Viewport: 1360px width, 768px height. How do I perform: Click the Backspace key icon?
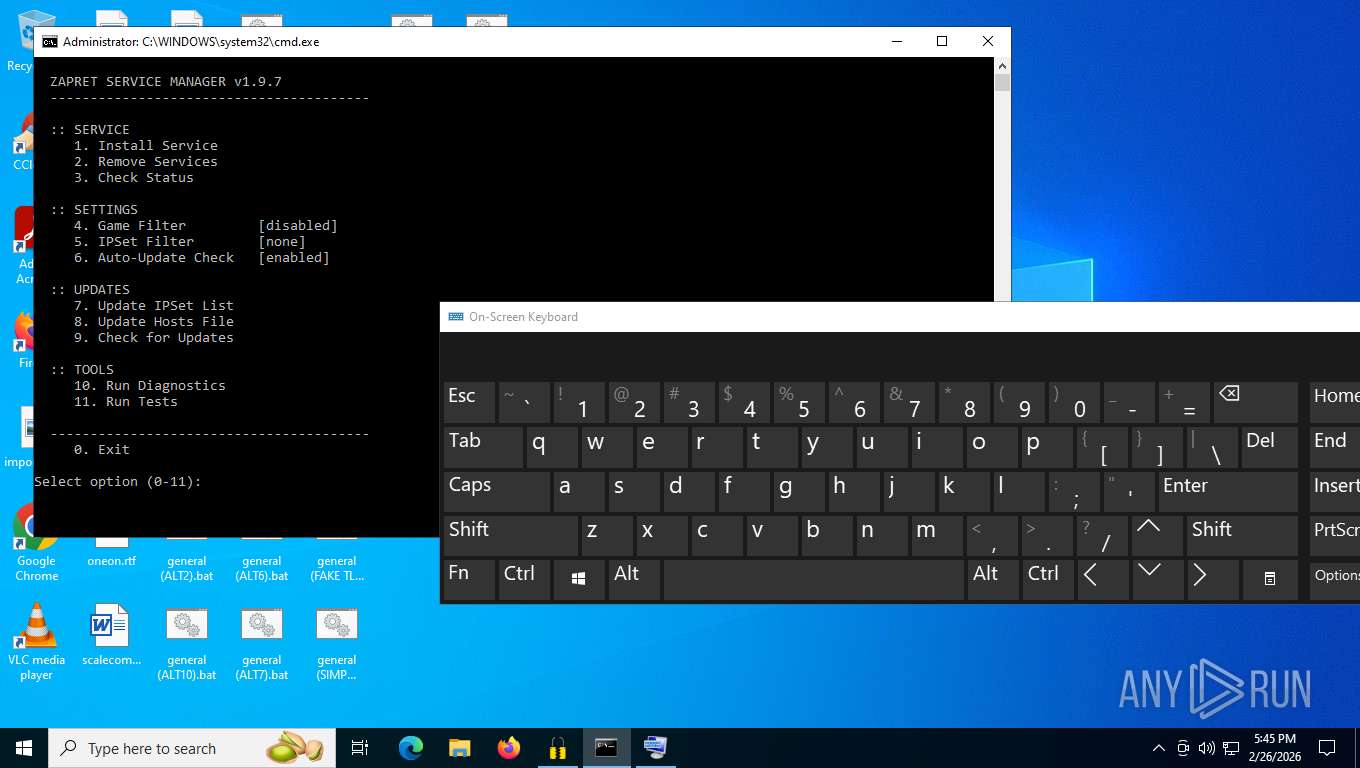(1255, 402)
